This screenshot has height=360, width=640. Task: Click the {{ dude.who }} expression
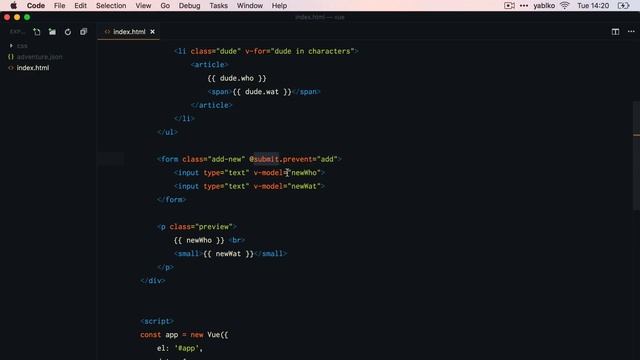coord(237,78)
